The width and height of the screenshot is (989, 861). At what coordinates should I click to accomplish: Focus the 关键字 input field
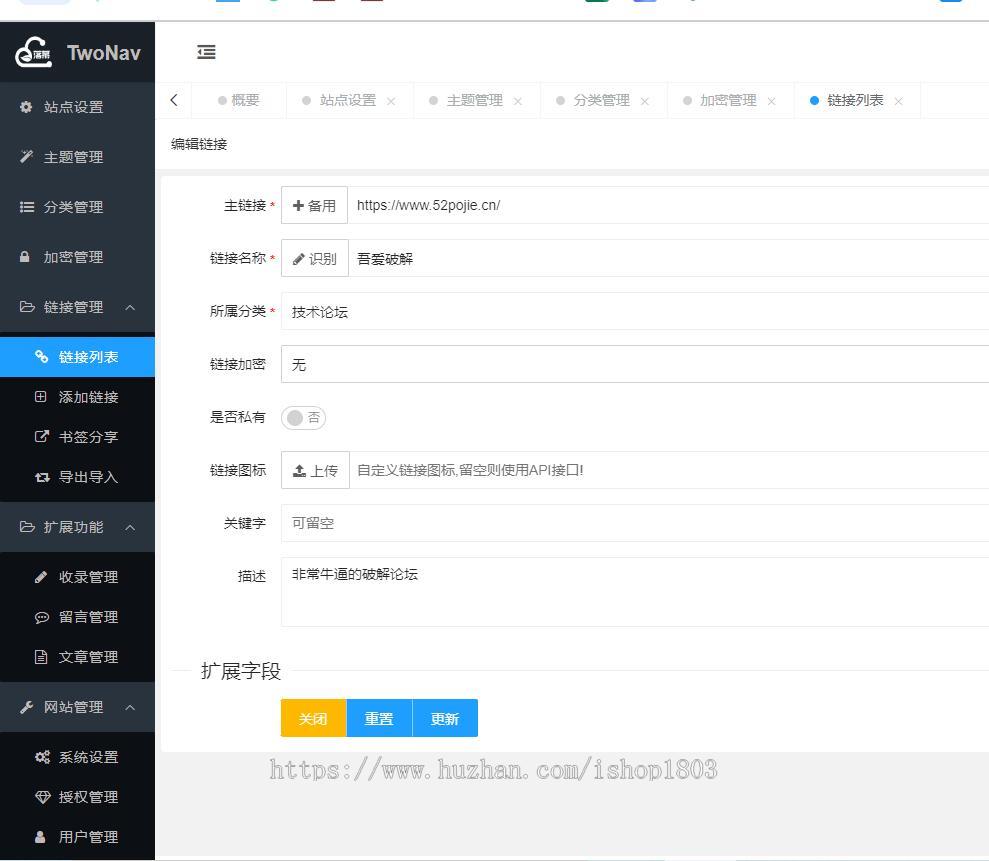[x=635, y=524]
